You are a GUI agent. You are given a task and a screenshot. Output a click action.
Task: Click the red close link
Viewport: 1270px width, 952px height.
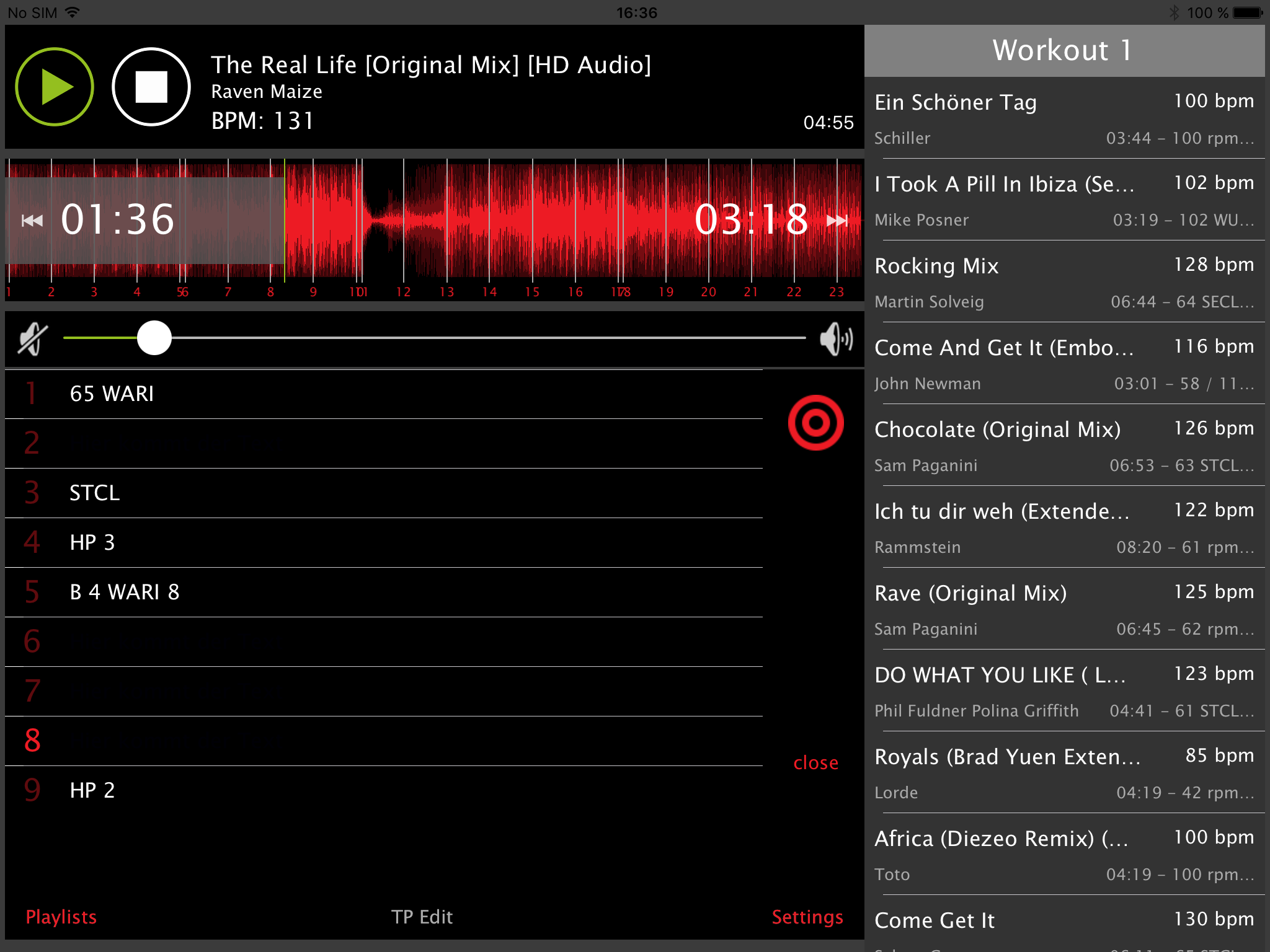(815, 763)
